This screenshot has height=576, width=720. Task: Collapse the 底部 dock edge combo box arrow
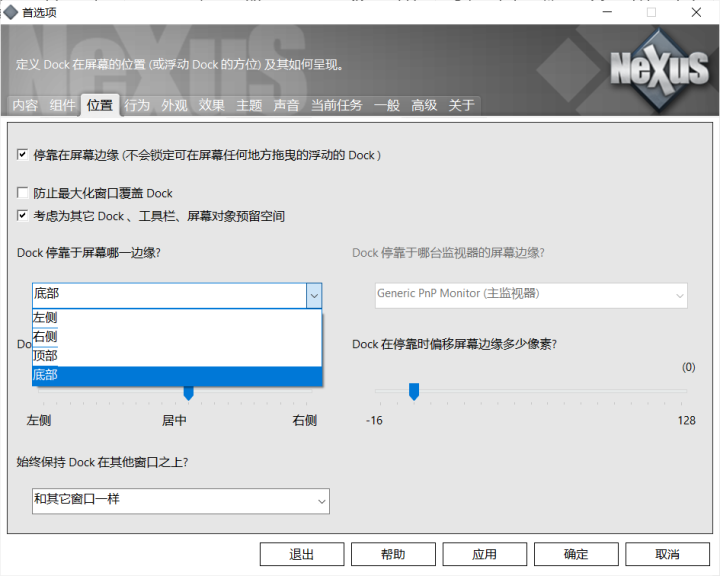coord(314,295)
